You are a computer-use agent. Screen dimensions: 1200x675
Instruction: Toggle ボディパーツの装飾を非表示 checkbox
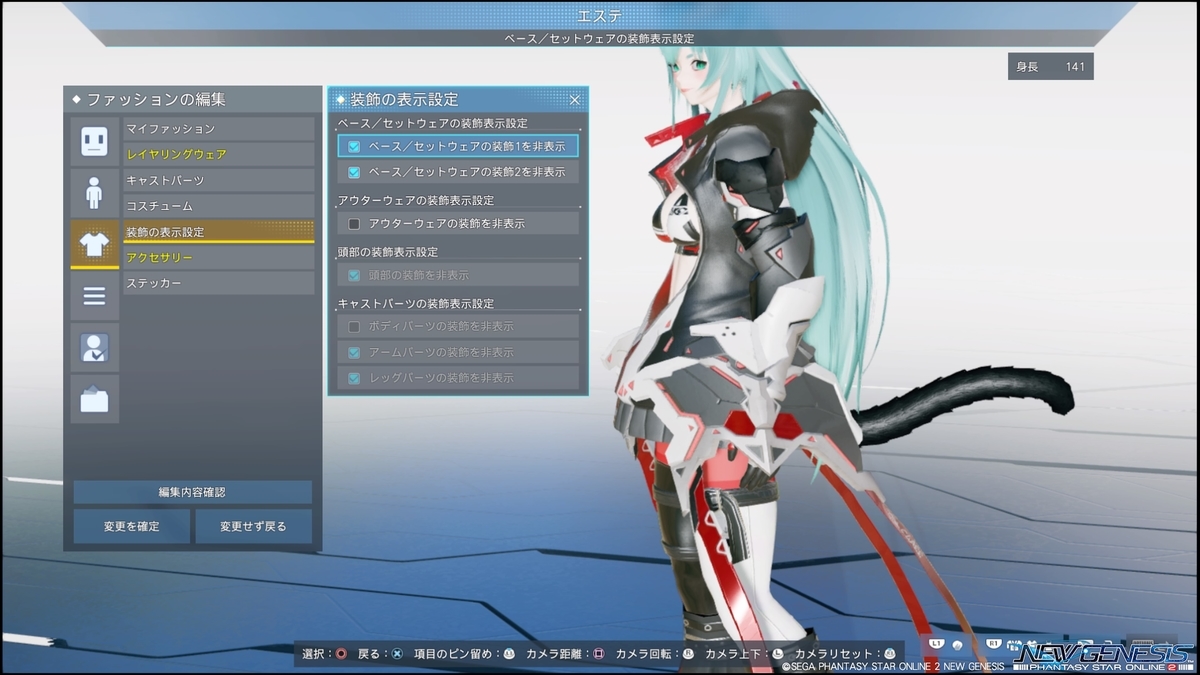[354, 327]
